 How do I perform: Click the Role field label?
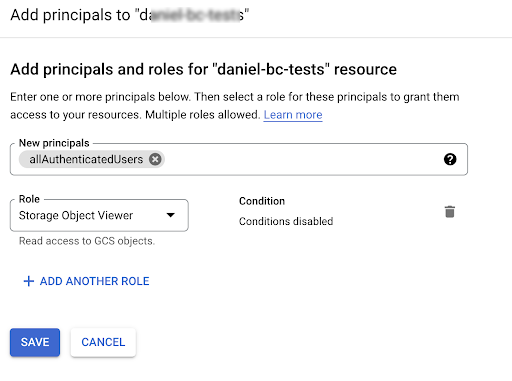29,199
